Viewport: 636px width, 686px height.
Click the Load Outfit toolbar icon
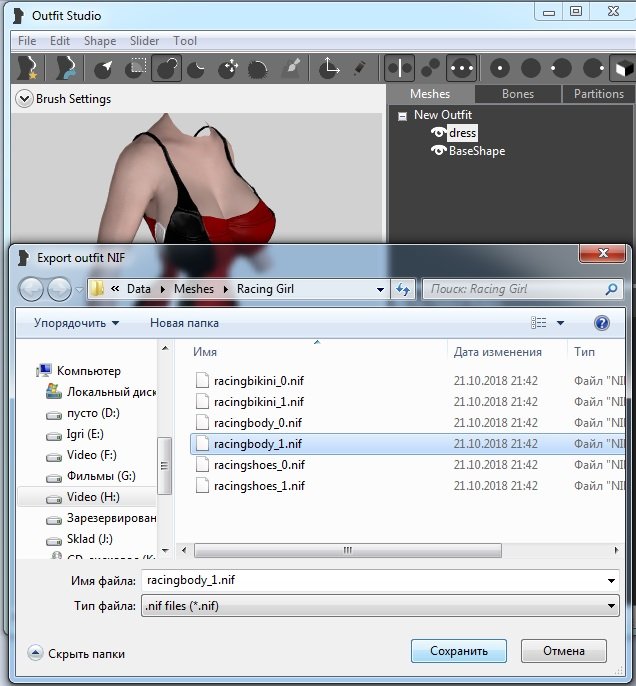68,68
